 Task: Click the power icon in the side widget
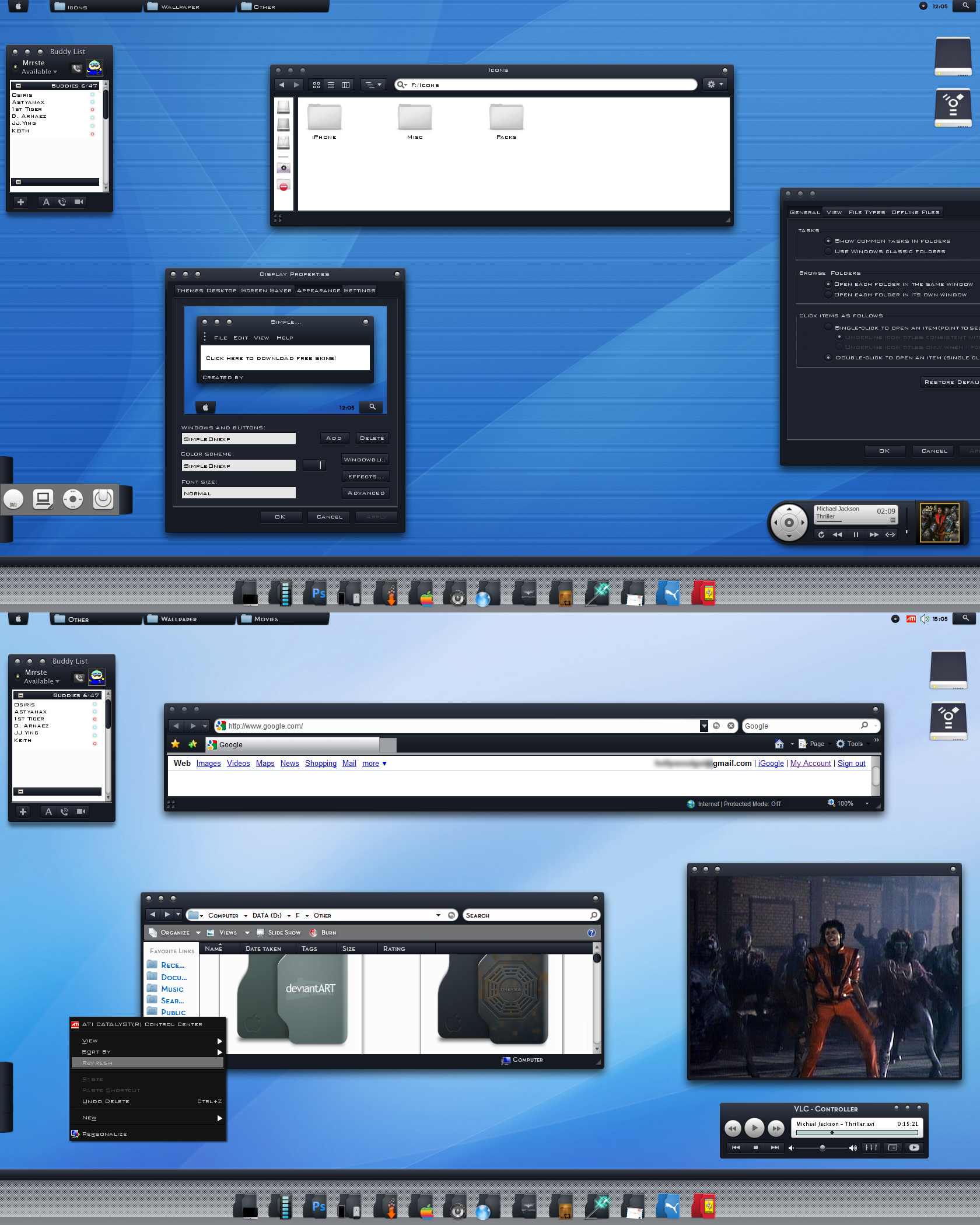pyautogui.click(x=103, y=499)
